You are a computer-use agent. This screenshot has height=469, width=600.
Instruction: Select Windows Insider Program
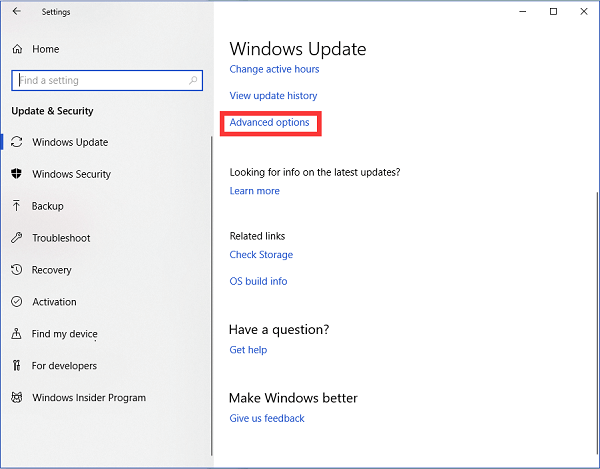coord(89,398)
